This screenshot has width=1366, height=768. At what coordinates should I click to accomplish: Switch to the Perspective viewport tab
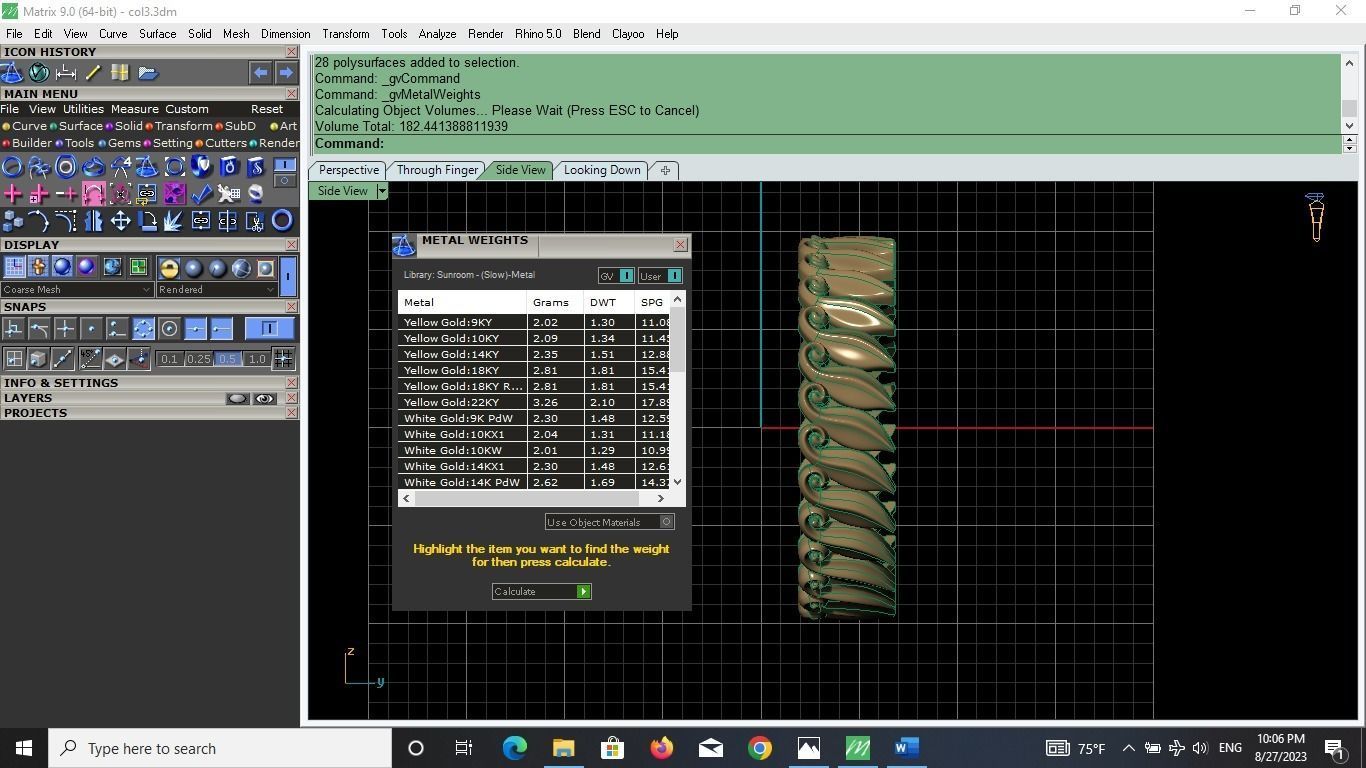(x=348, y=170)
